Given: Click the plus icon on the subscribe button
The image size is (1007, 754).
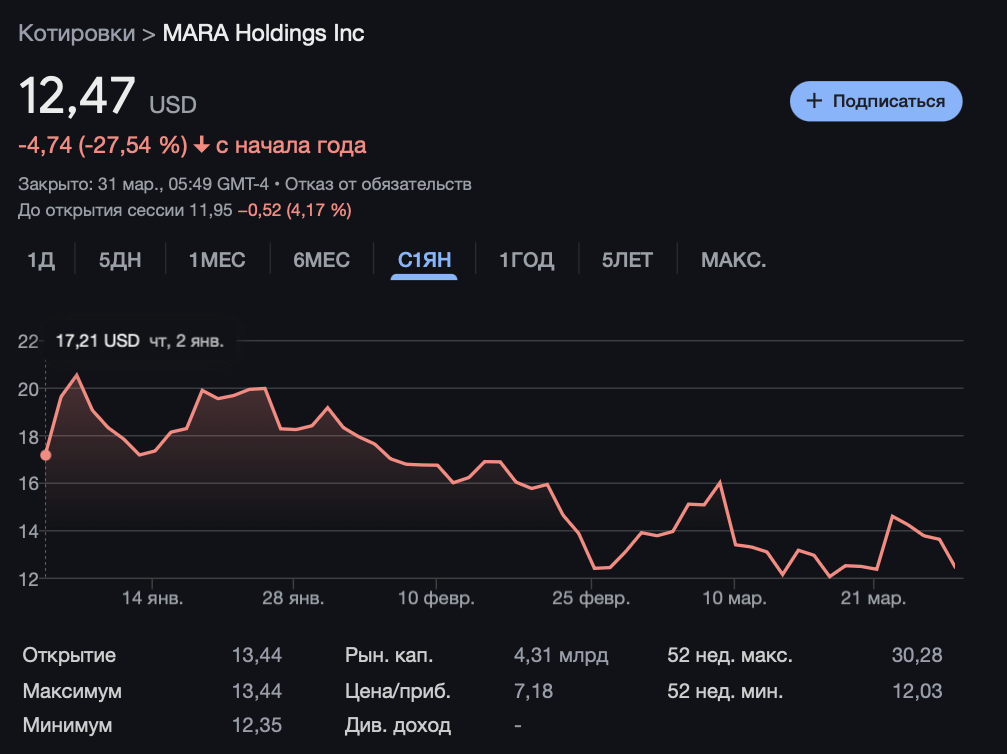Looking at the screenshot, I should coord(814,101).
